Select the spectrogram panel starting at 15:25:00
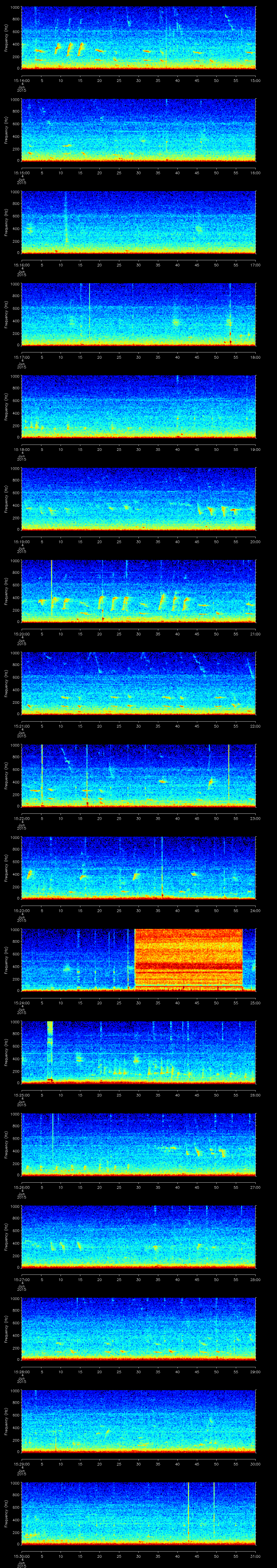 139,1052
